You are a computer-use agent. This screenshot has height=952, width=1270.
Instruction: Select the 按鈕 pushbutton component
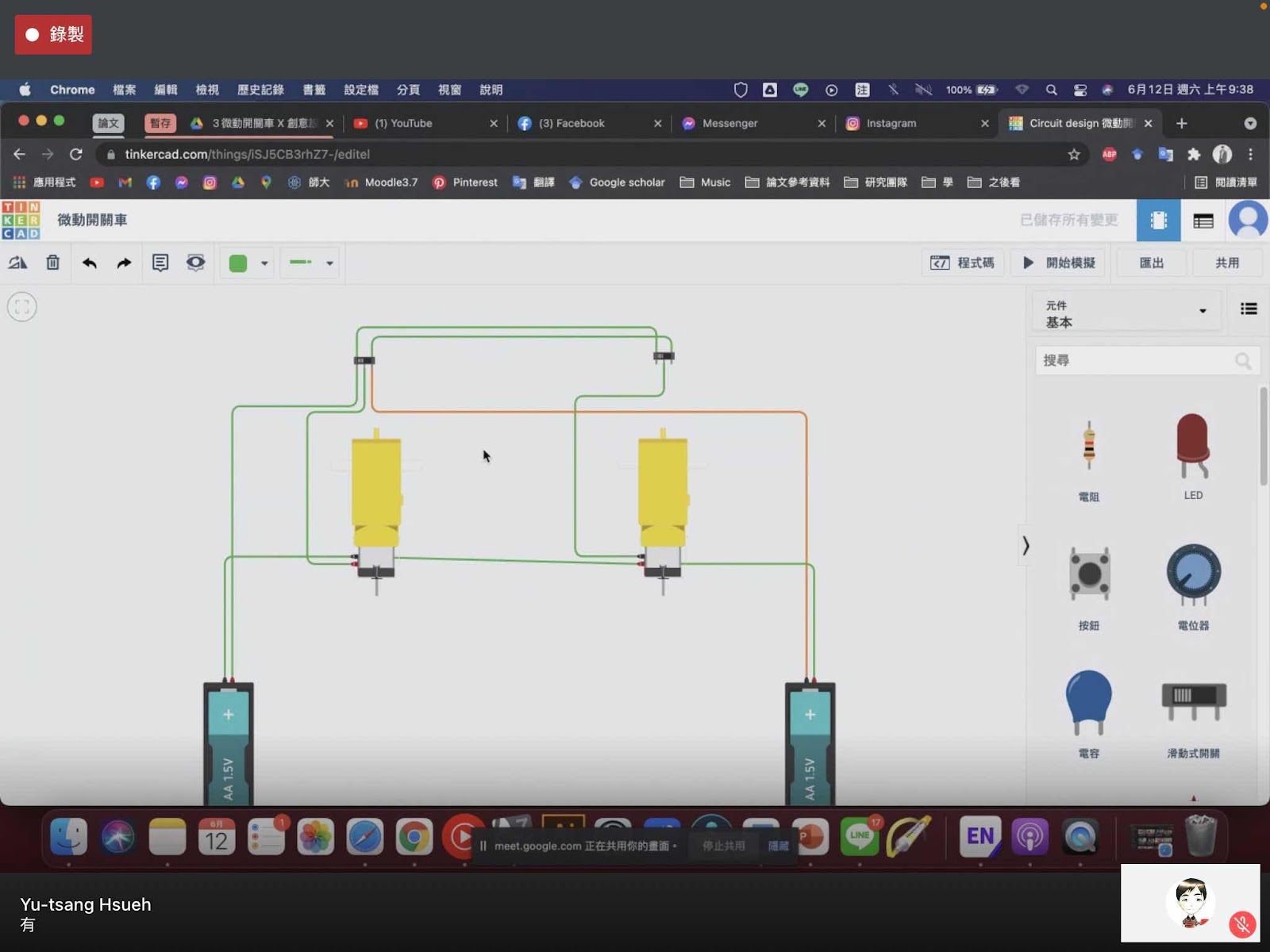(1089, 587)
